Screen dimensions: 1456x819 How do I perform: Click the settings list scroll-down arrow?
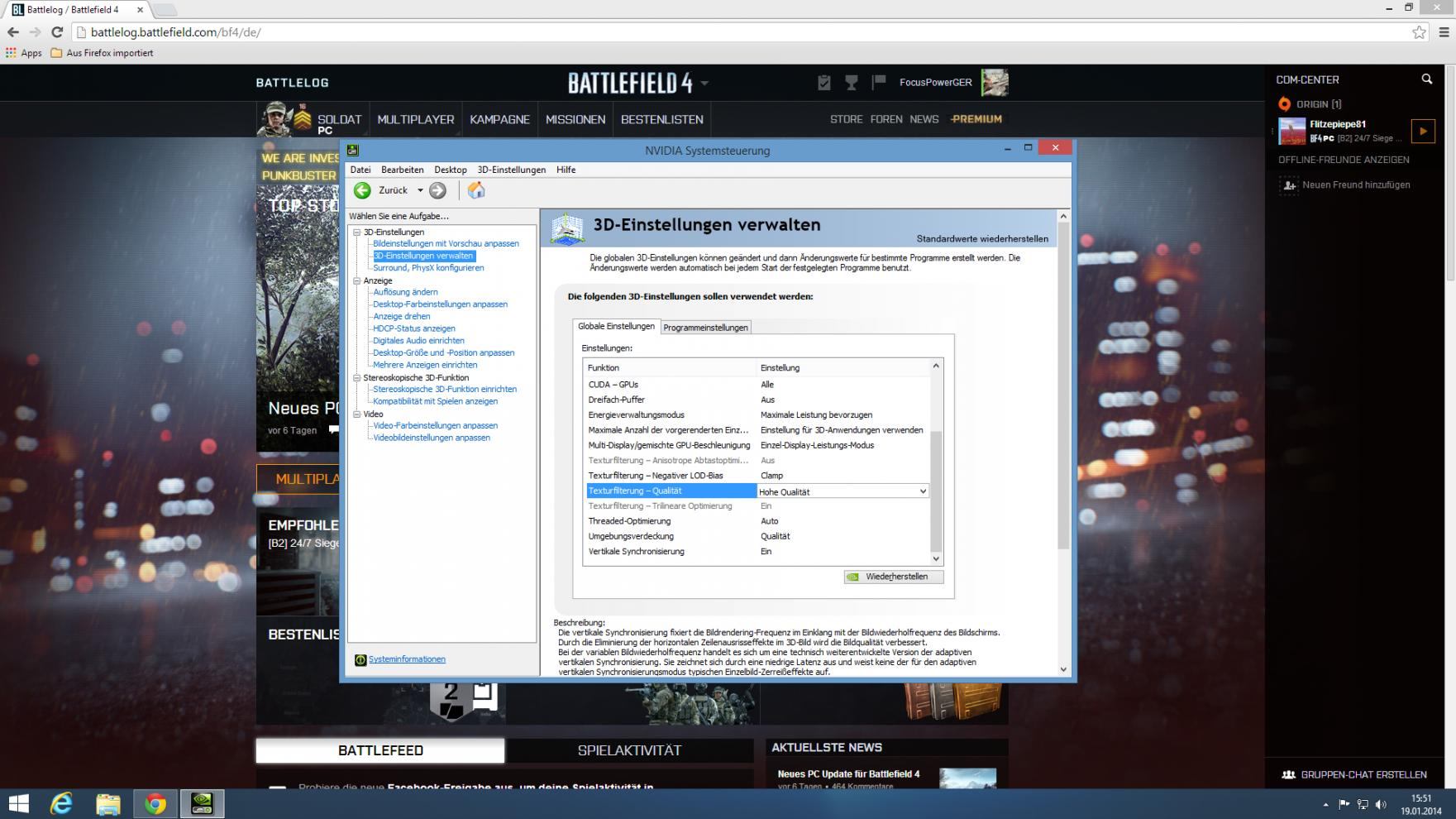click(936, 559)
